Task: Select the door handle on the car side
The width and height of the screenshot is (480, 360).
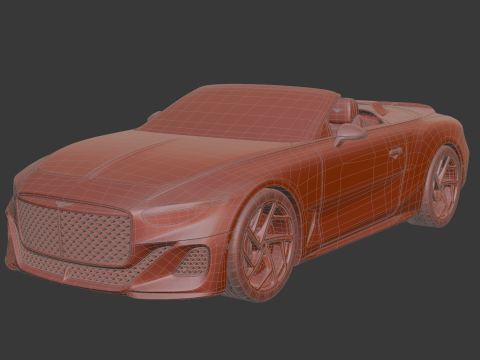Action: pos(396,152)
